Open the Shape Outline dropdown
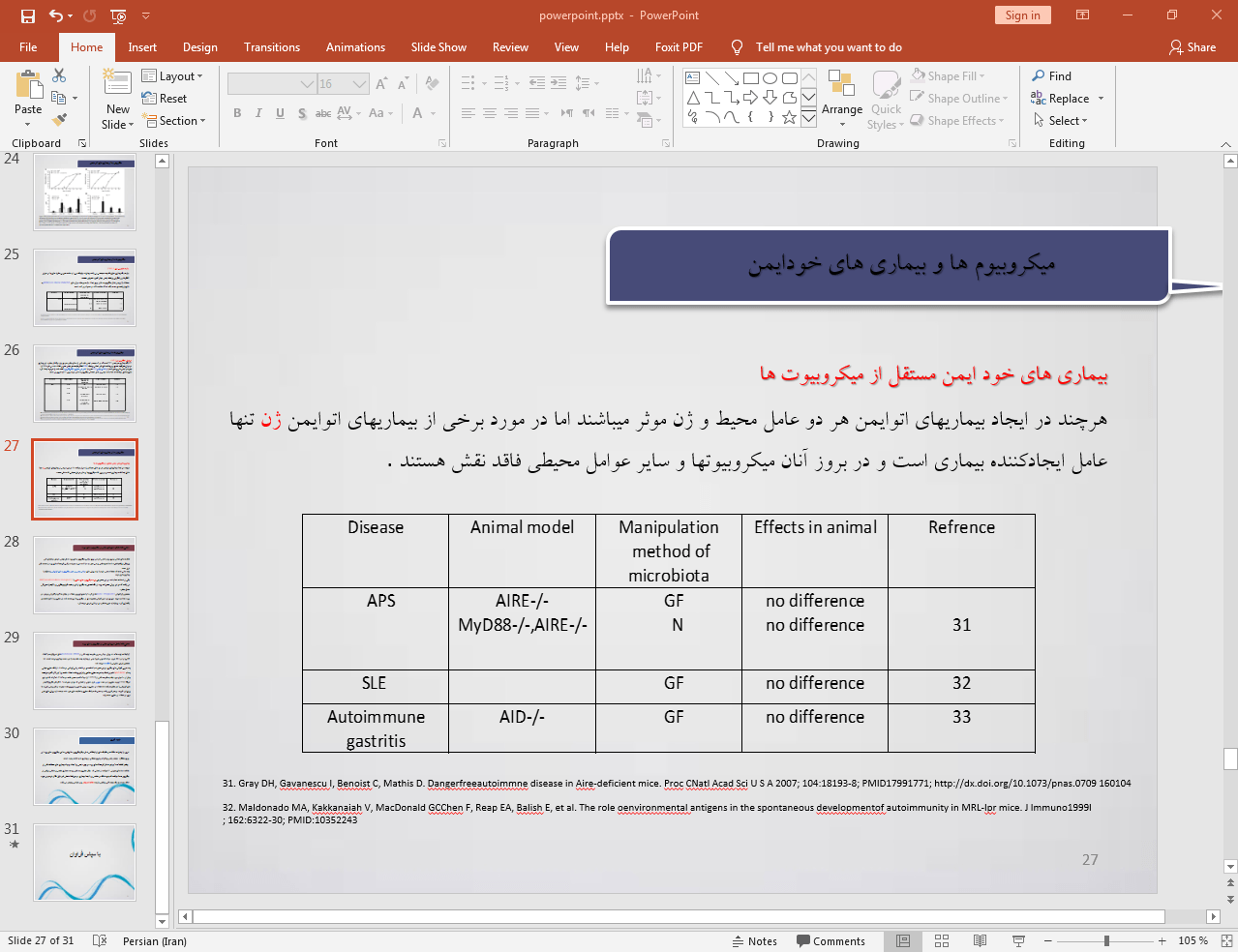Viewport: 1238px width, 952px height. click(x=959, y=99)
